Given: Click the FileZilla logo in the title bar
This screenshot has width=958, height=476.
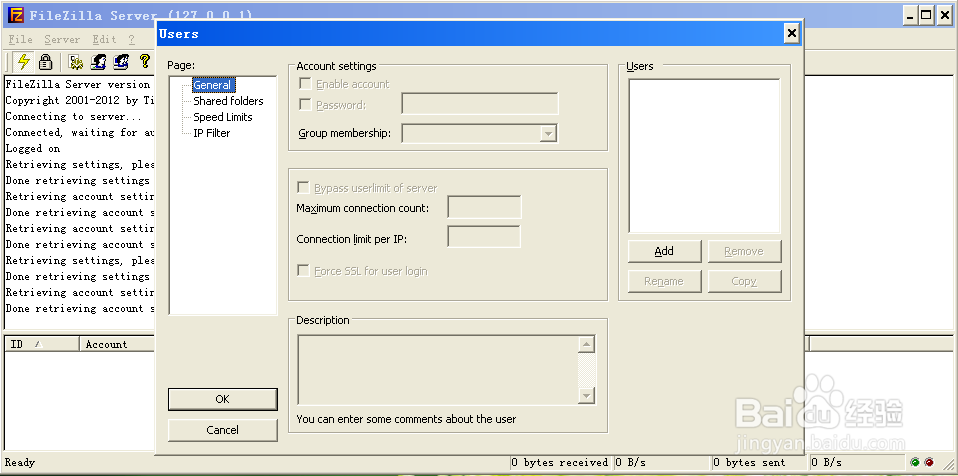Looking at the screenshot, I should point(16,15).
